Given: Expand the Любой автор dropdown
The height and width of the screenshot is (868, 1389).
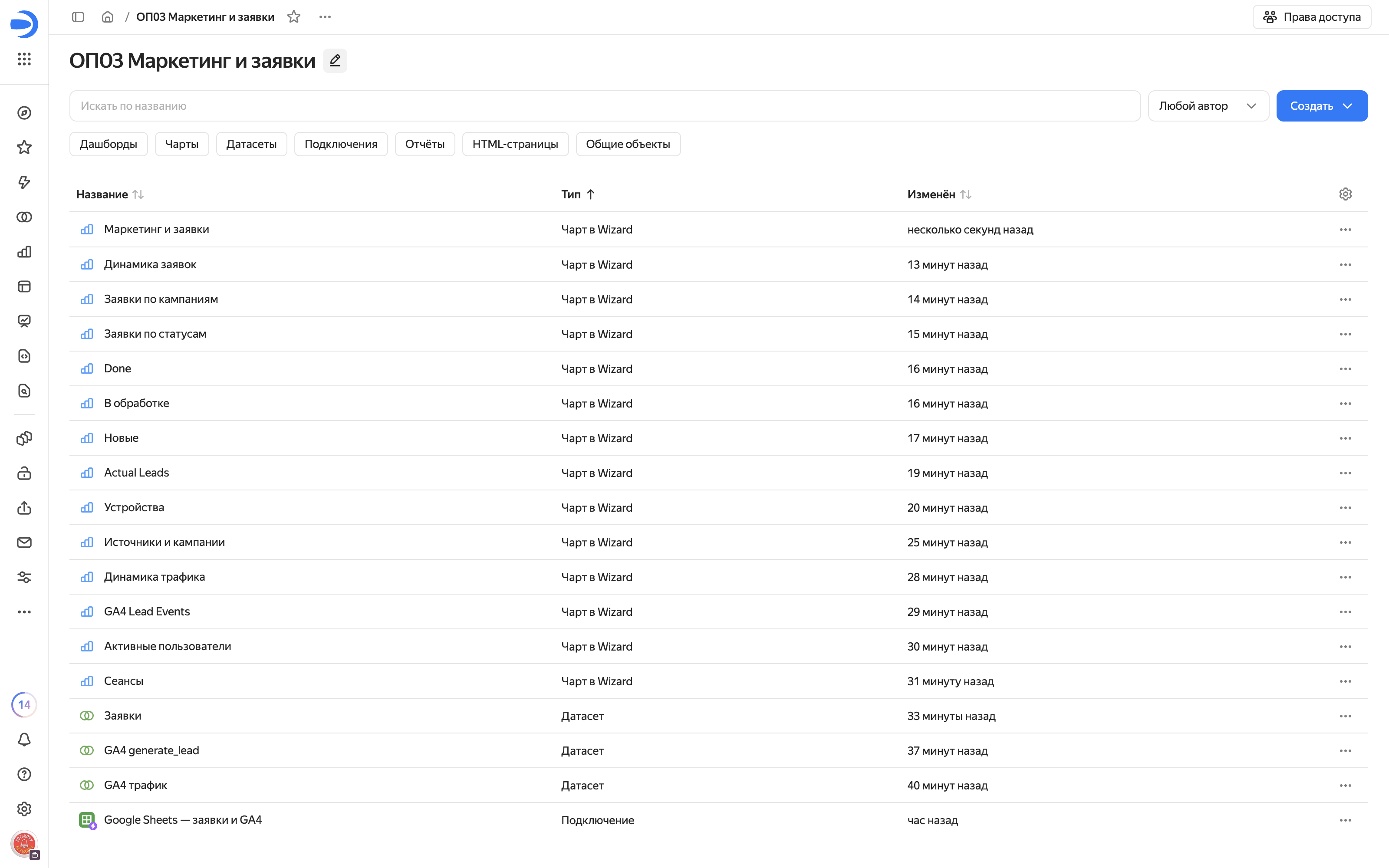Looking at the screenshot, I should 1208,105.
